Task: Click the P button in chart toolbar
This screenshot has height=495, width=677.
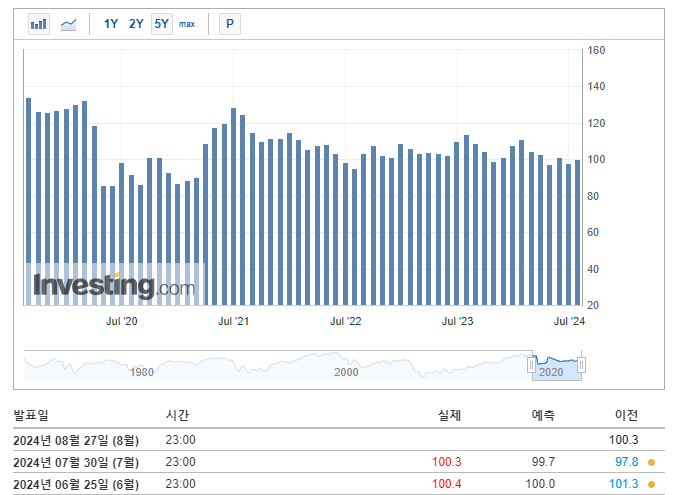Action: (230, 24)
